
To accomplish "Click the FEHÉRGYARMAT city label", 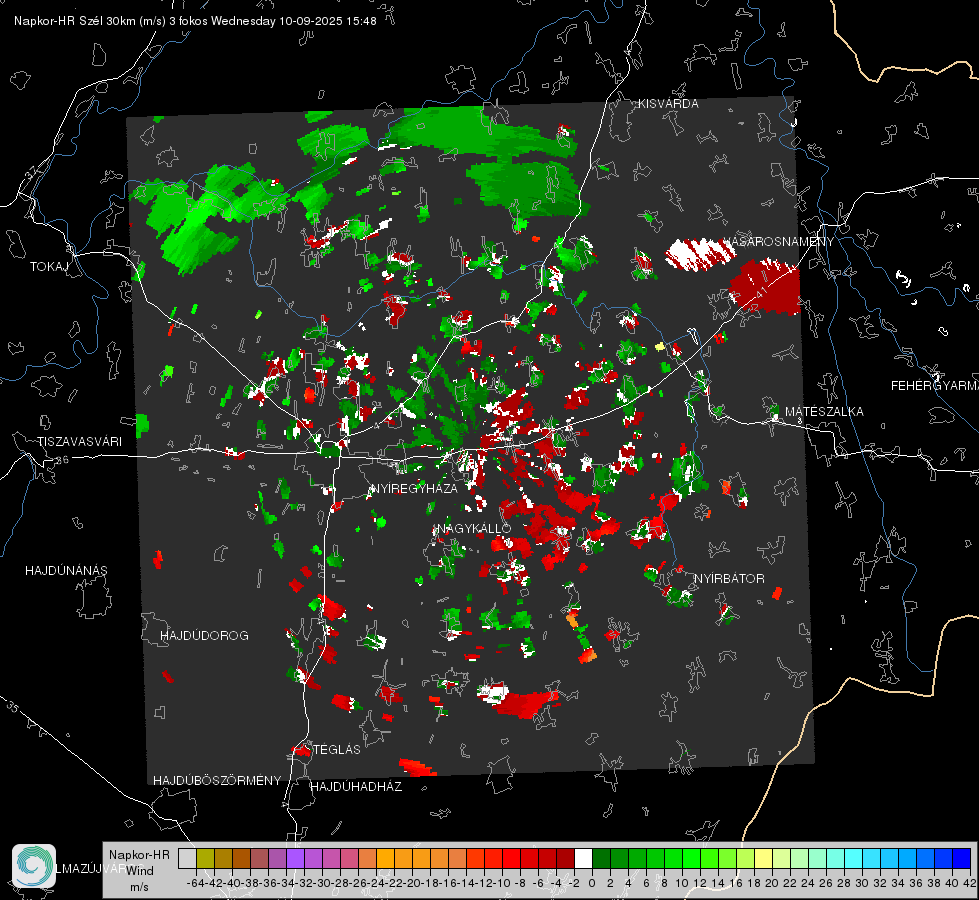I will 934,386.
